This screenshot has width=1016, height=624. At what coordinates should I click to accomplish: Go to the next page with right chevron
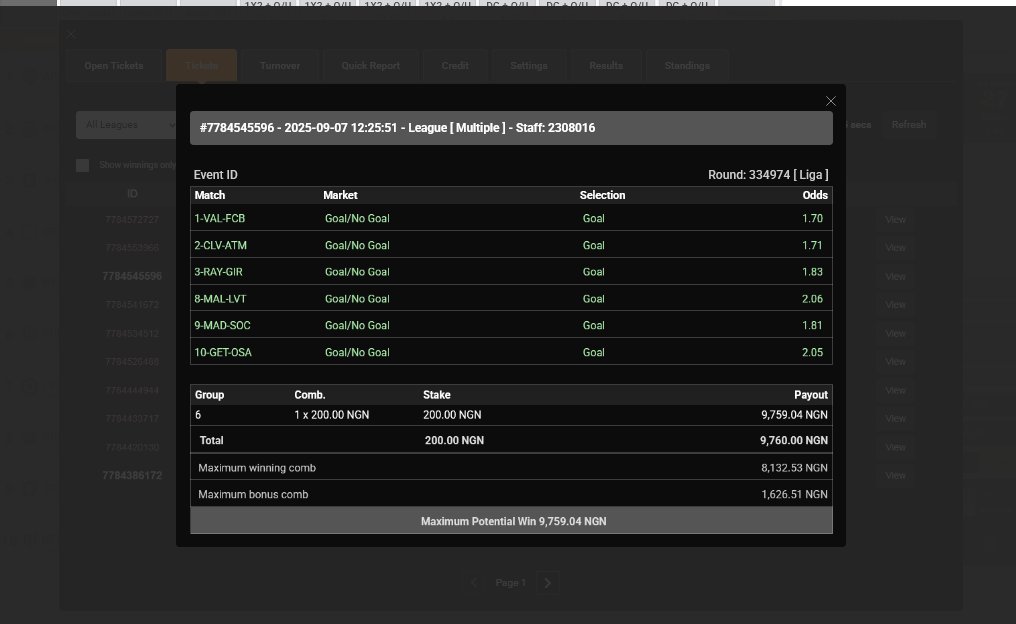tap(548, 583)
